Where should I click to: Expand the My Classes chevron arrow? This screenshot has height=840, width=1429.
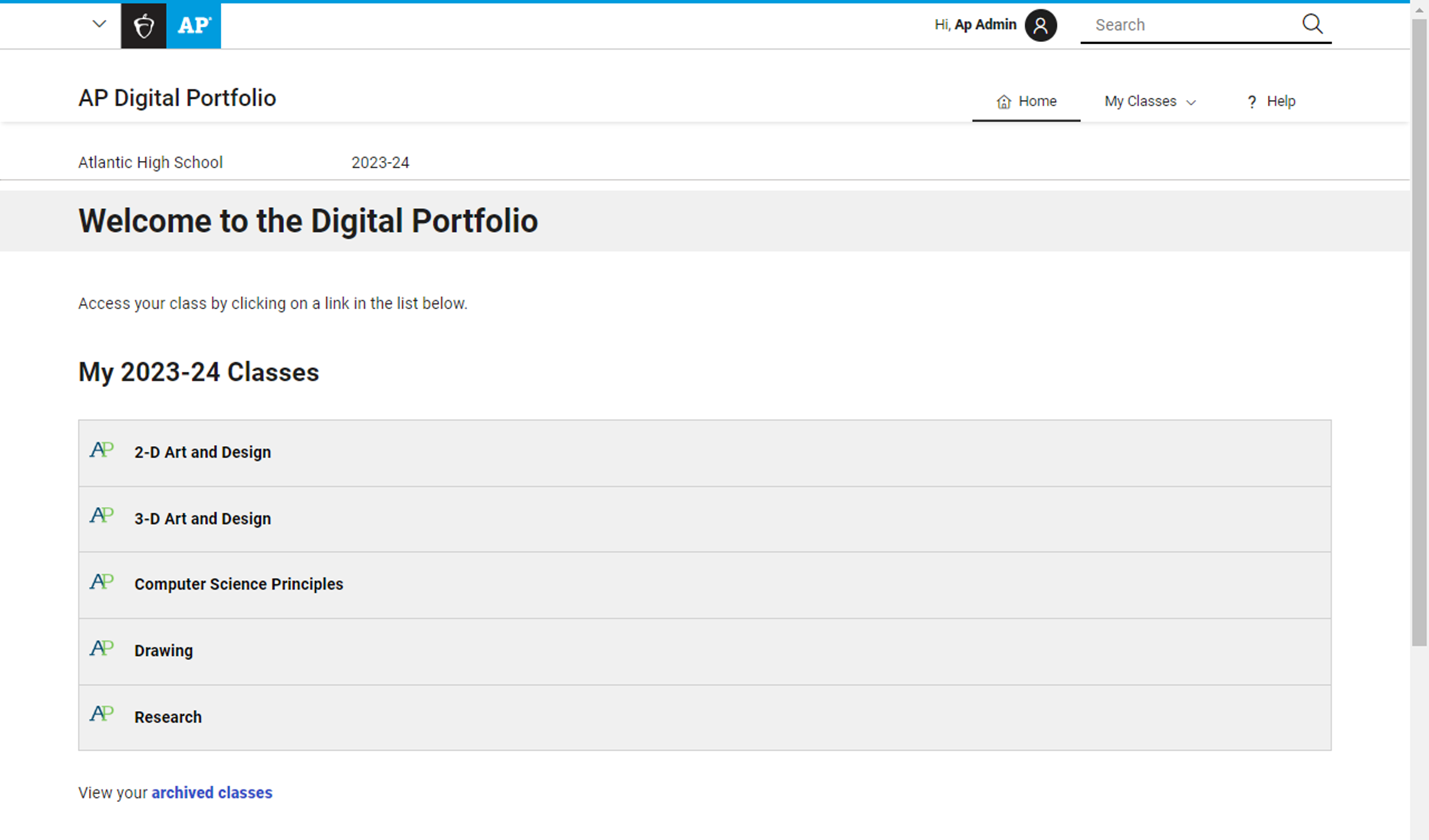(x=1191, y=102)
